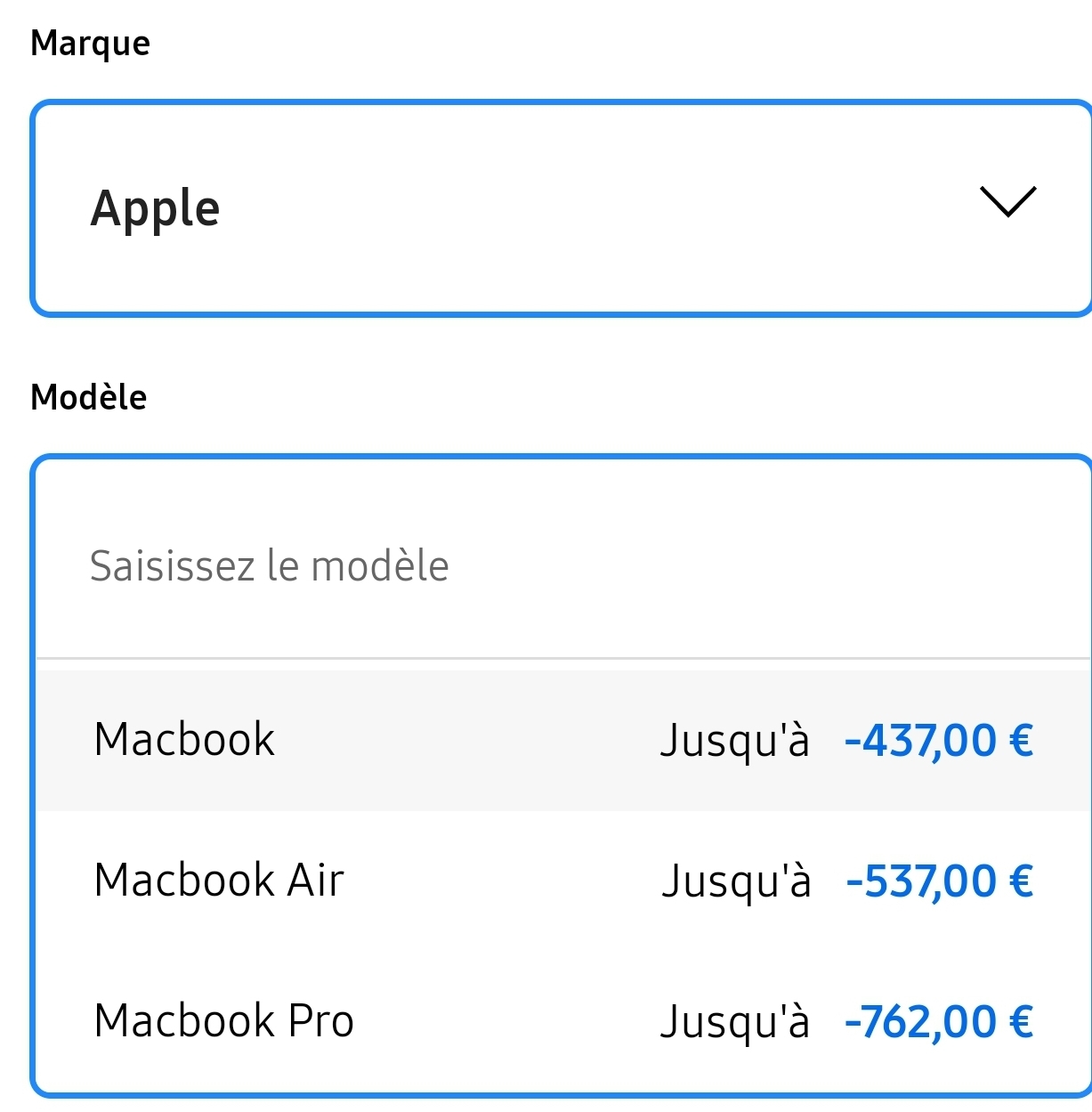Click the word Pro in Macbook Pro
Viewport: 1092px width, 1112px height.
click(x=321, y=1021)
